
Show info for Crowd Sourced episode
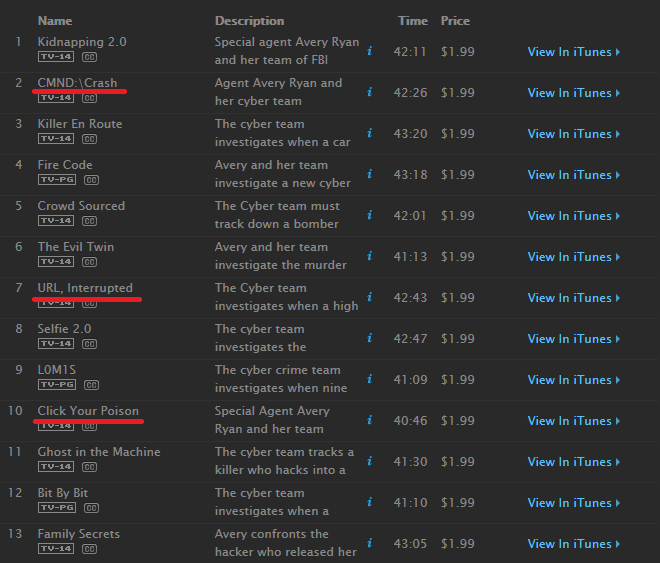pyautogui.click(x=370, y=215)
